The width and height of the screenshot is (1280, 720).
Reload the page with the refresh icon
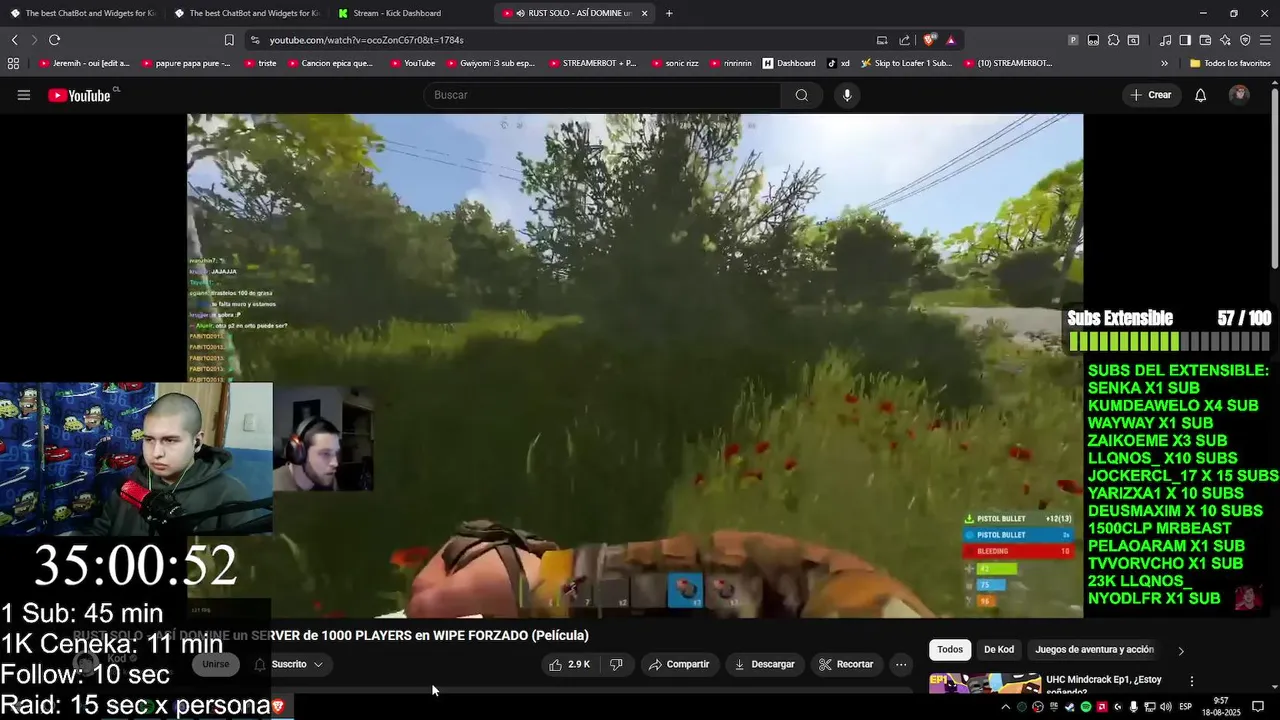pos(54,40)
